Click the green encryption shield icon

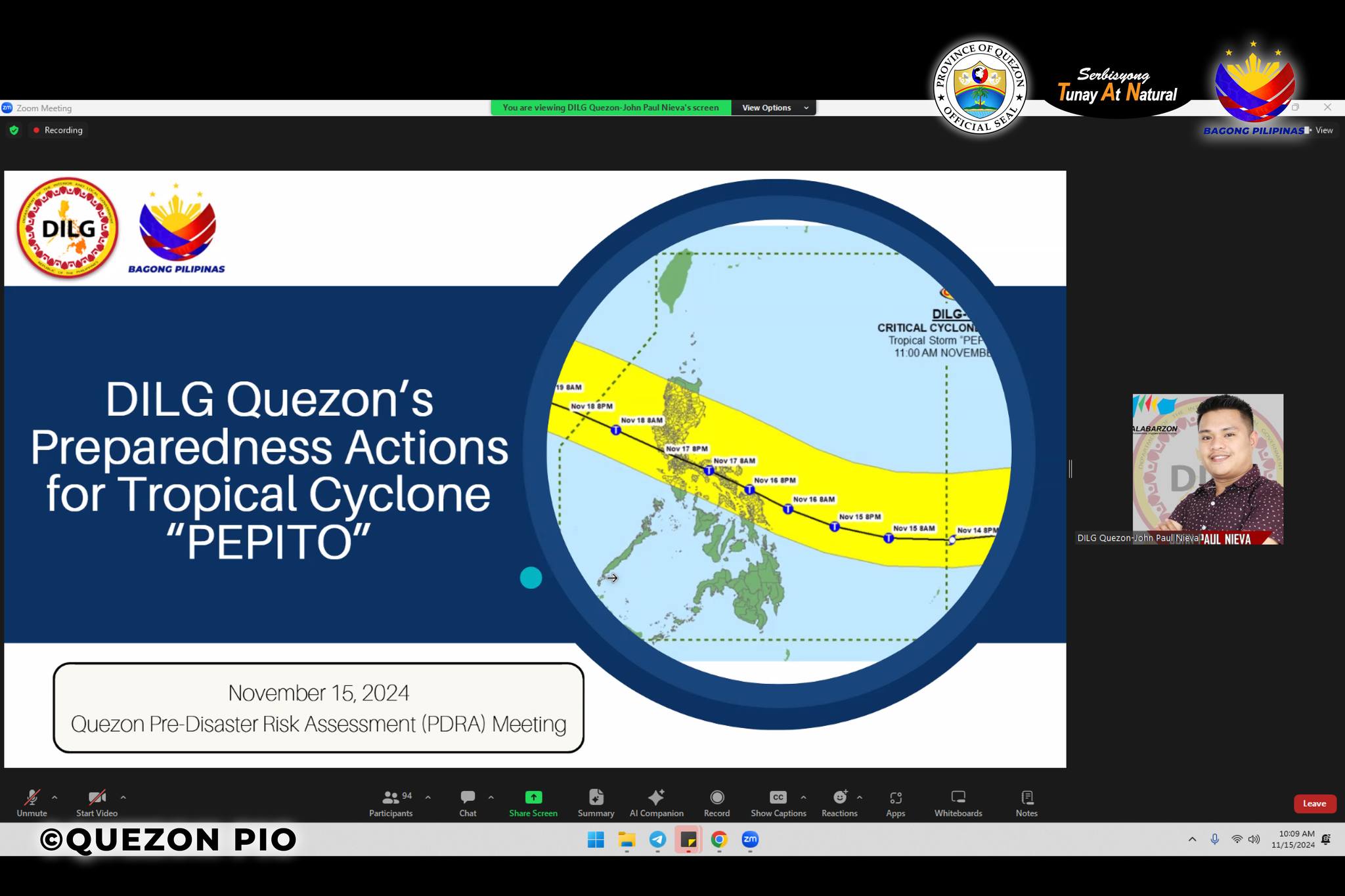coord(14,130)
